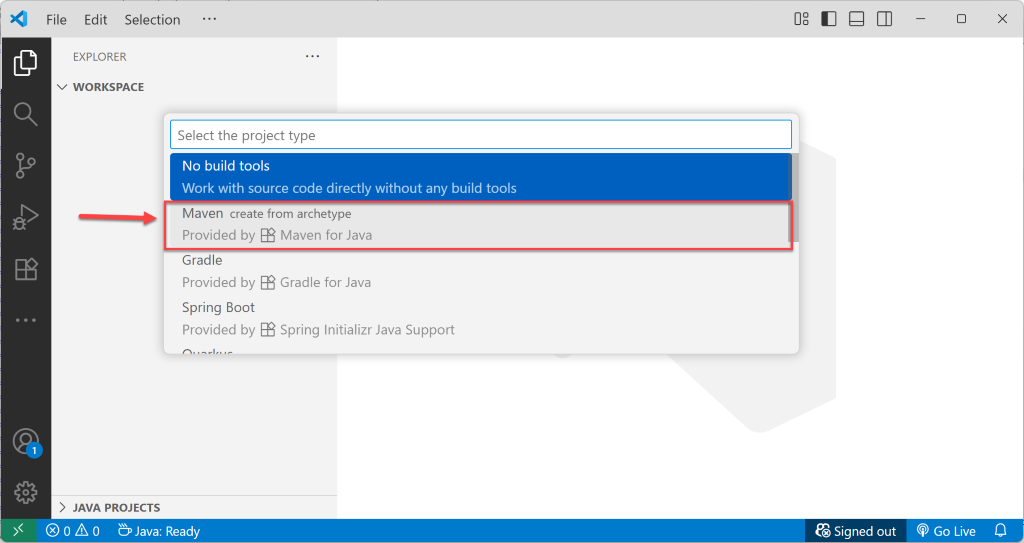Open the Extensions view
The width and height of the screenshot is (1024, 543).
pyautogui.click(x=25, y=269)
